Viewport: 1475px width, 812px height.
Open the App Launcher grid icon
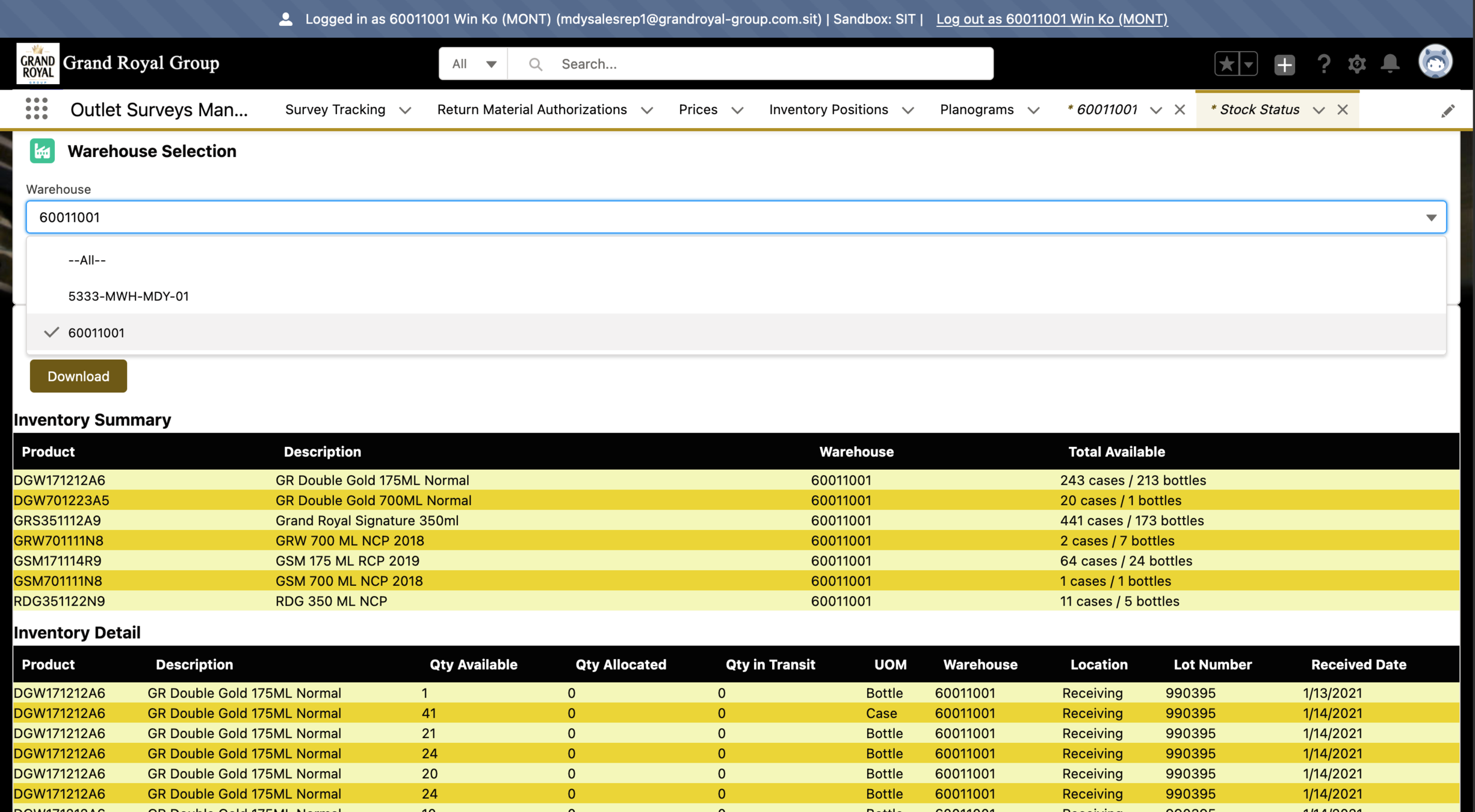pyautogui.click(x=36, y=109)
